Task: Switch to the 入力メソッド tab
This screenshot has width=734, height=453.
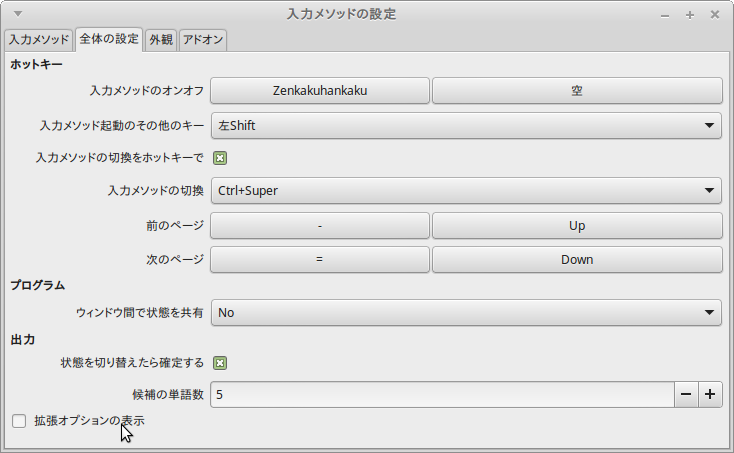Action: (39, 40)
